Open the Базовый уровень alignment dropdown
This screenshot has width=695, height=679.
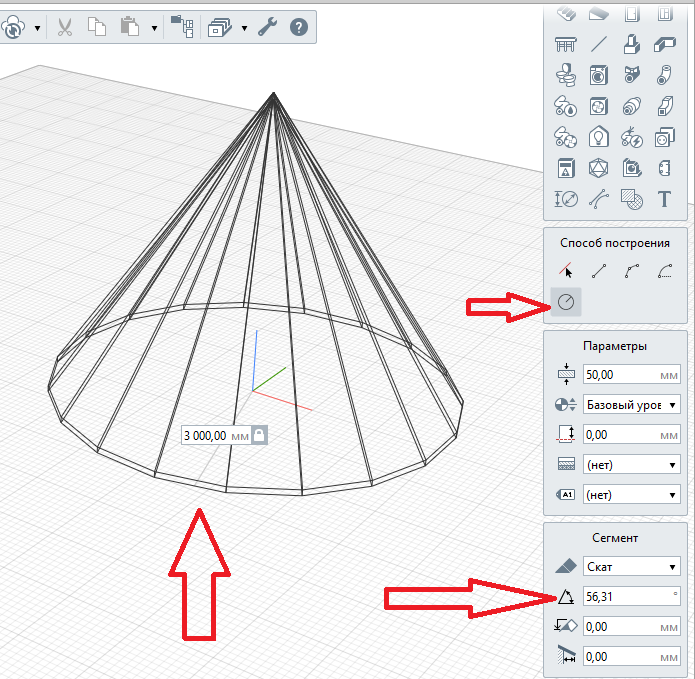632,405
